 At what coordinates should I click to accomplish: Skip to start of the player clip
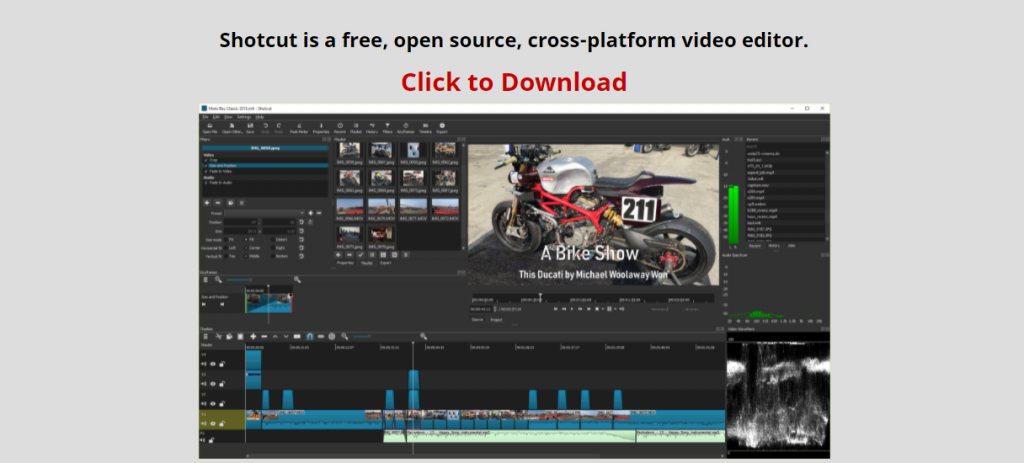click(x=556, y=309)
